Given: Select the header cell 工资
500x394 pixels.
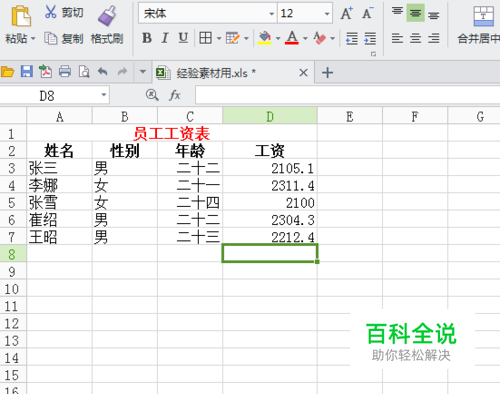Looking at the screenshot, I should point(270,151).
